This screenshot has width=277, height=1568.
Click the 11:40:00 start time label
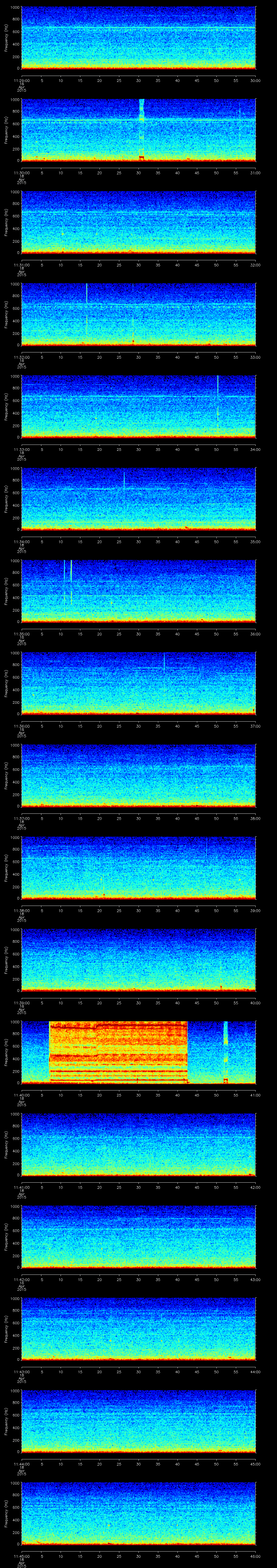[21, 1095]
